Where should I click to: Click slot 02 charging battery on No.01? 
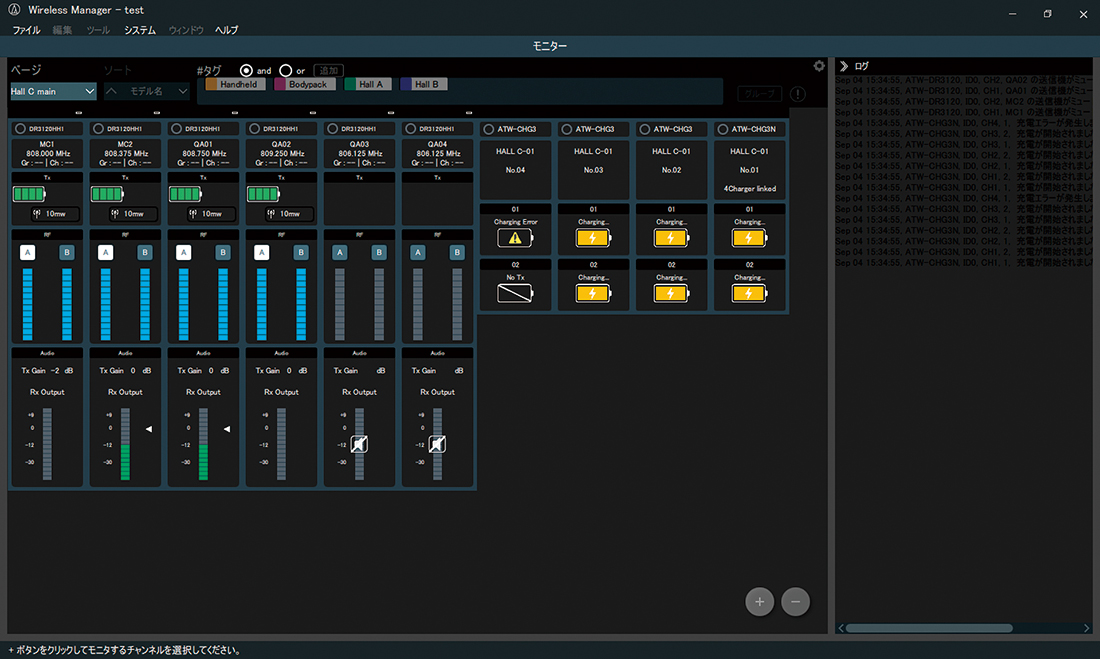(749, 293)
